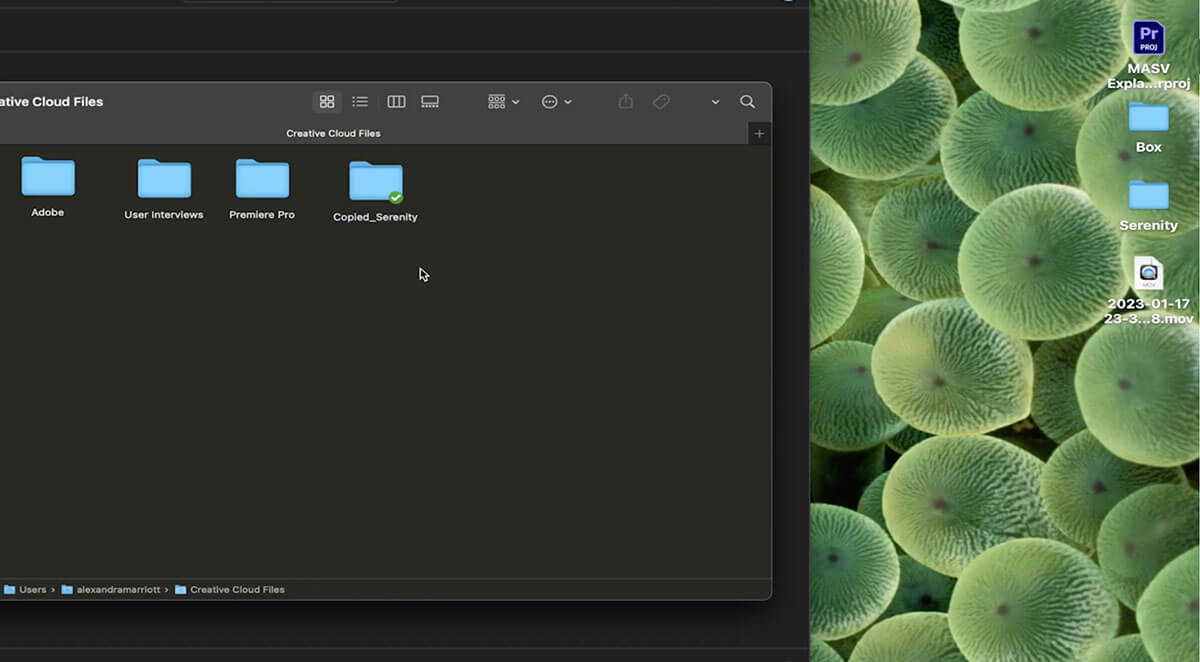Switch Finder to icon view
Image resolution: width=1200 pixels, height=662 pixels.
[326, 101]
